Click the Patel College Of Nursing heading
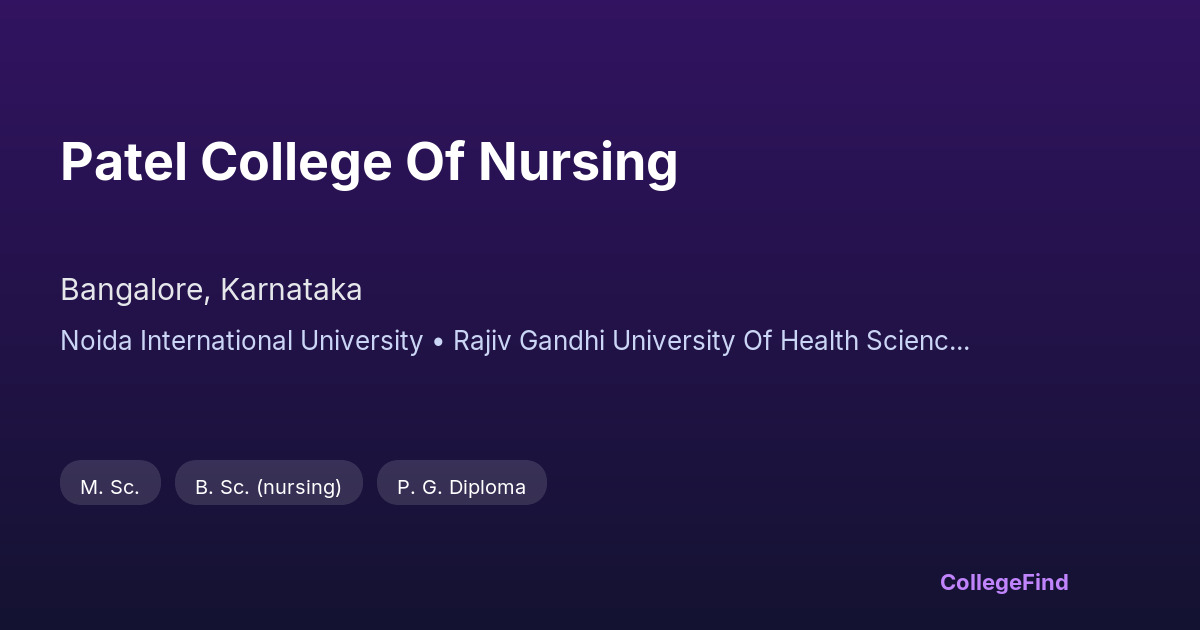1200x630 pixels. pos(369,162)
